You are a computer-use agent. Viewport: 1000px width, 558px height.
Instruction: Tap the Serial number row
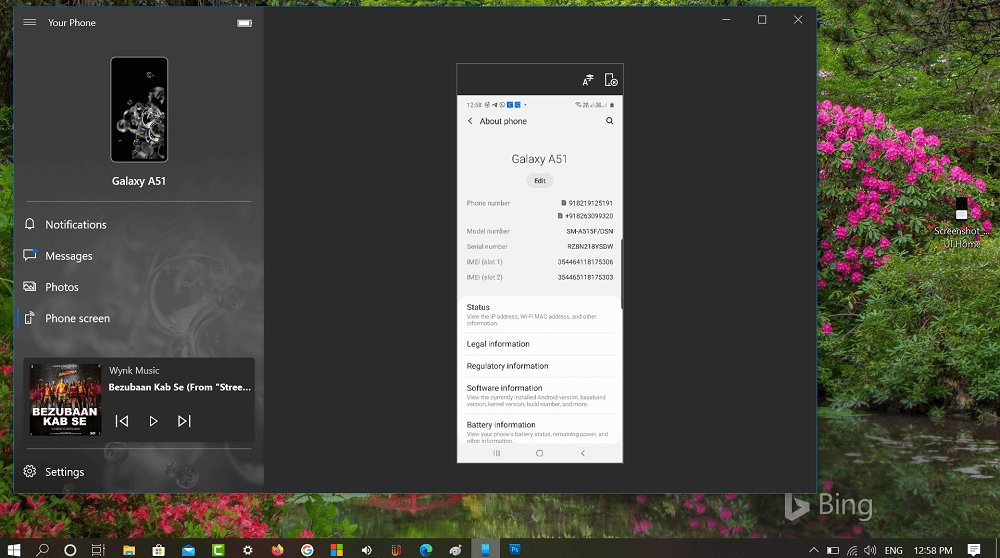pos(540,247)
